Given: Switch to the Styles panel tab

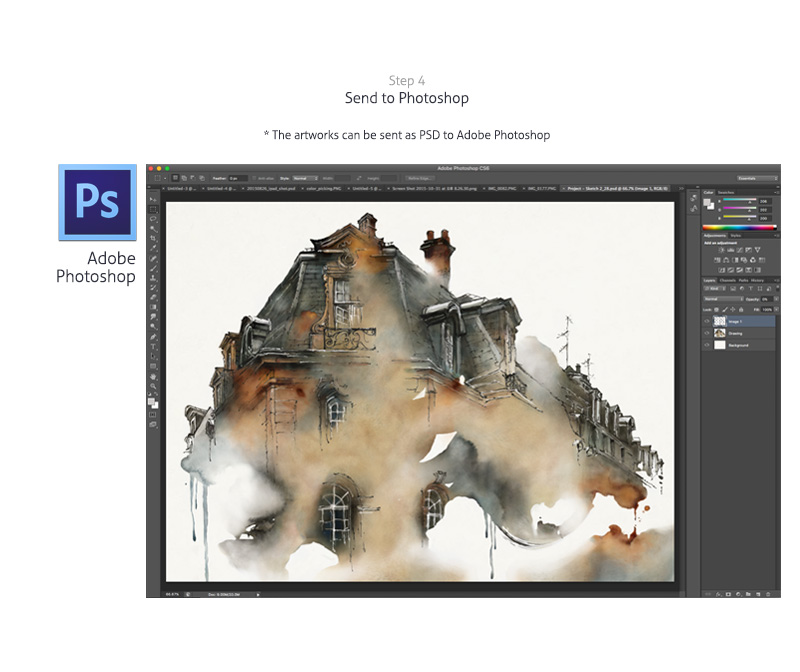Looking at the screenshot, I should pyautogui.click(x=736, y=235).
